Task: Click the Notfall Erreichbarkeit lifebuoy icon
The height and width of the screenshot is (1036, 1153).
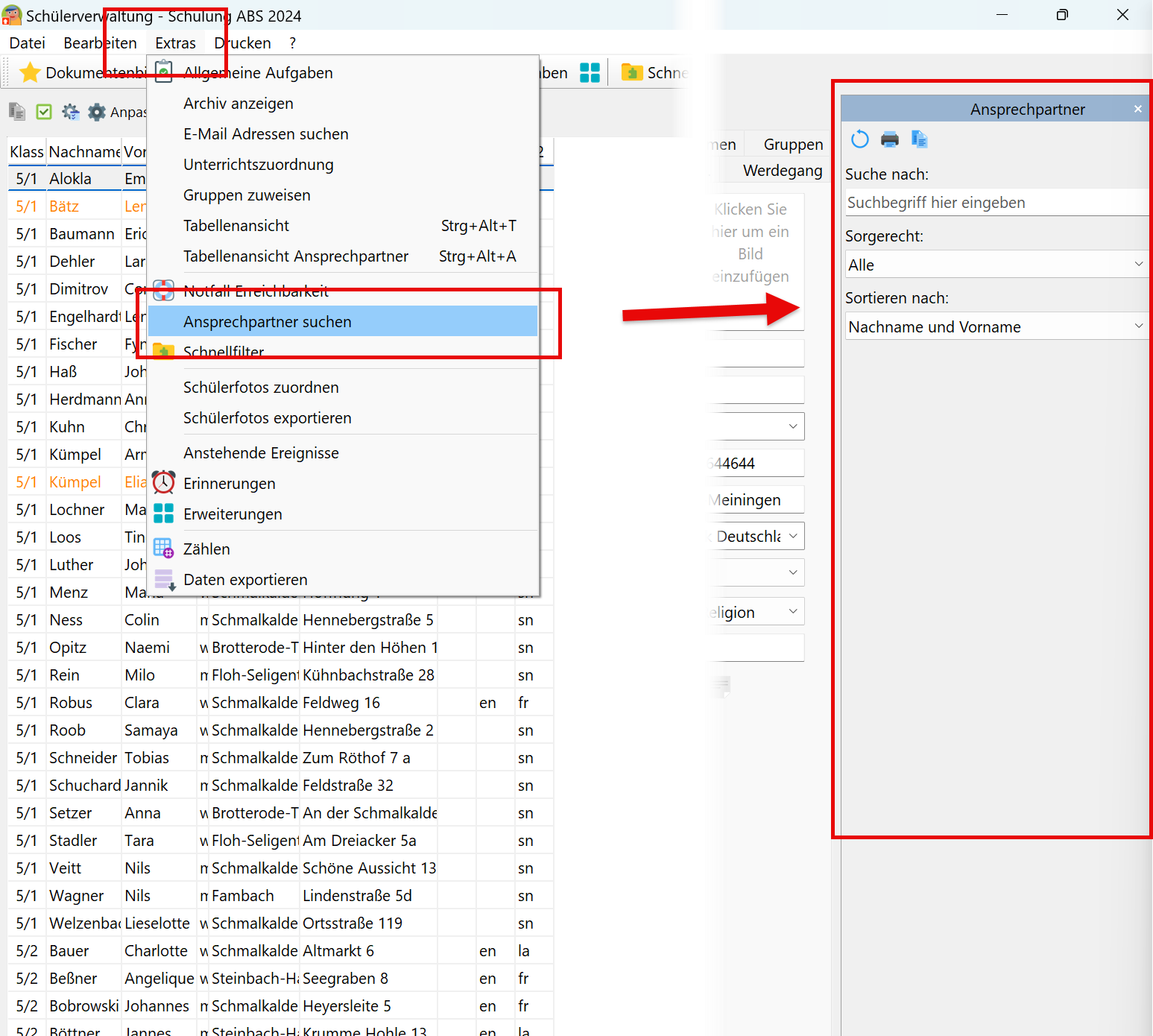Action: (x=163, y=291)
